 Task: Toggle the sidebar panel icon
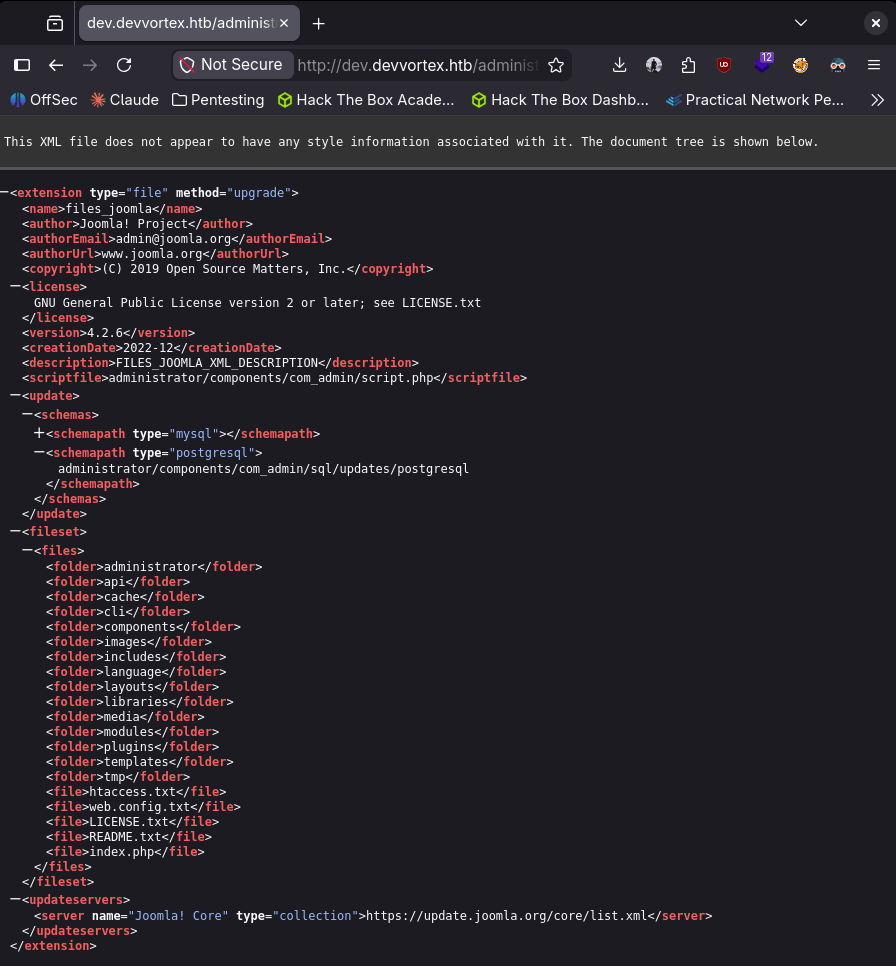click(x=21, y=65)
